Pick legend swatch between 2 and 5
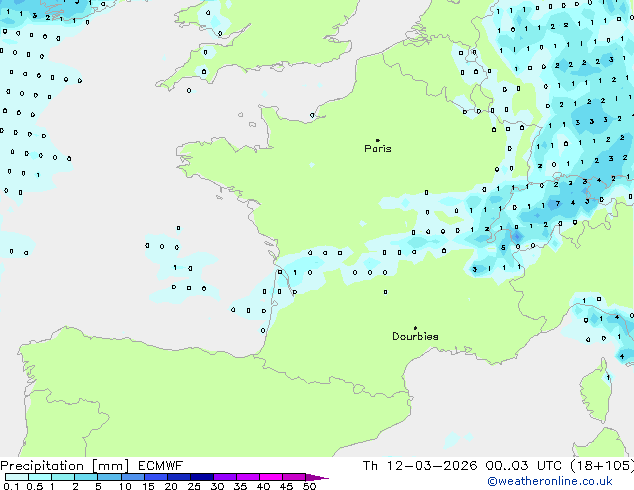This screenshot has width=634, height=490. 86,477
